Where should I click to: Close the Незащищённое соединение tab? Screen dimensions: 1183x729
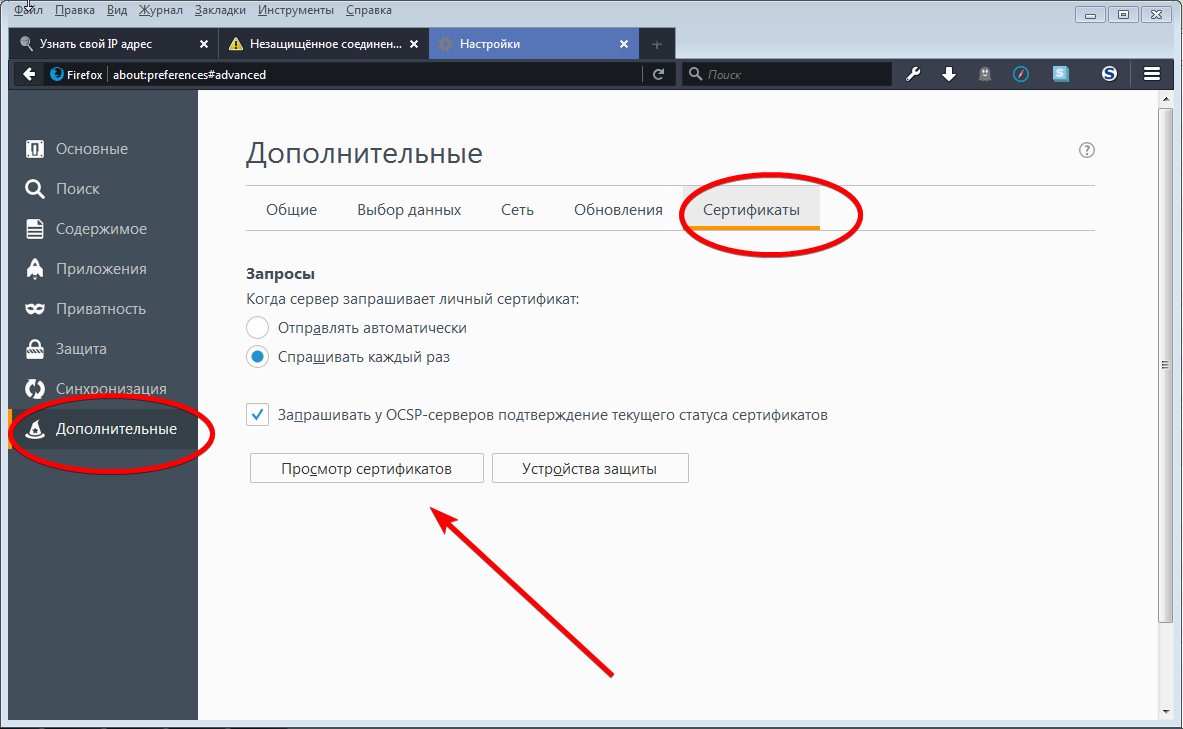tap(414, 45)
